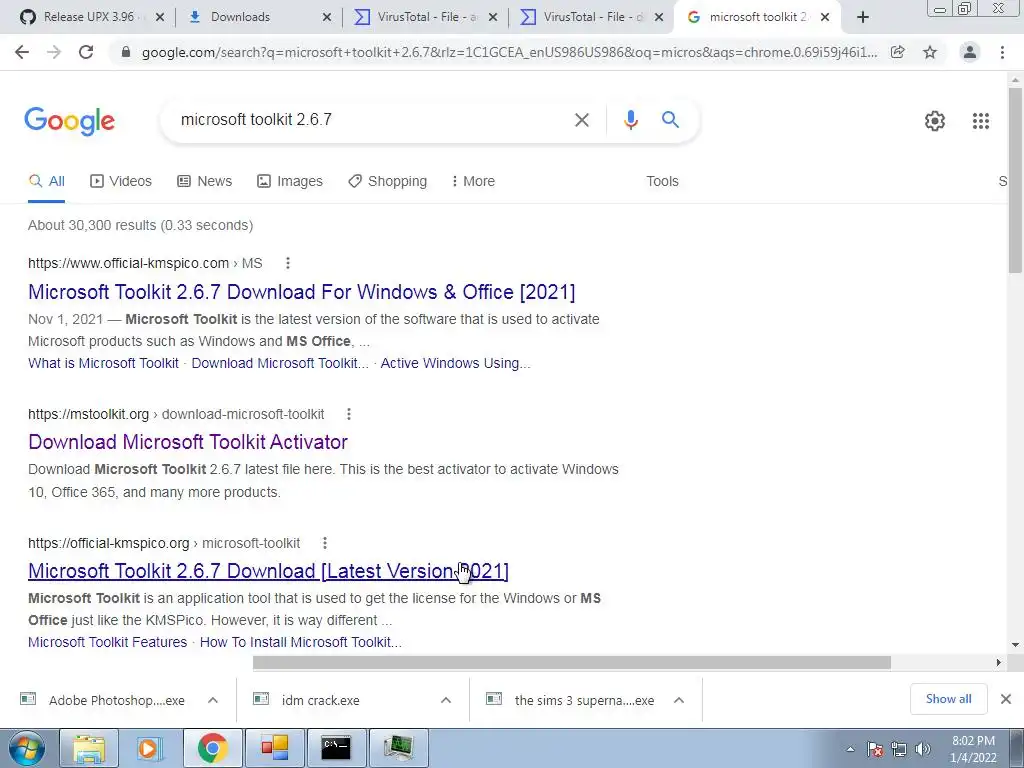Open Google settings gear icon
The image size is (1024, 768).
pos(935,121)
